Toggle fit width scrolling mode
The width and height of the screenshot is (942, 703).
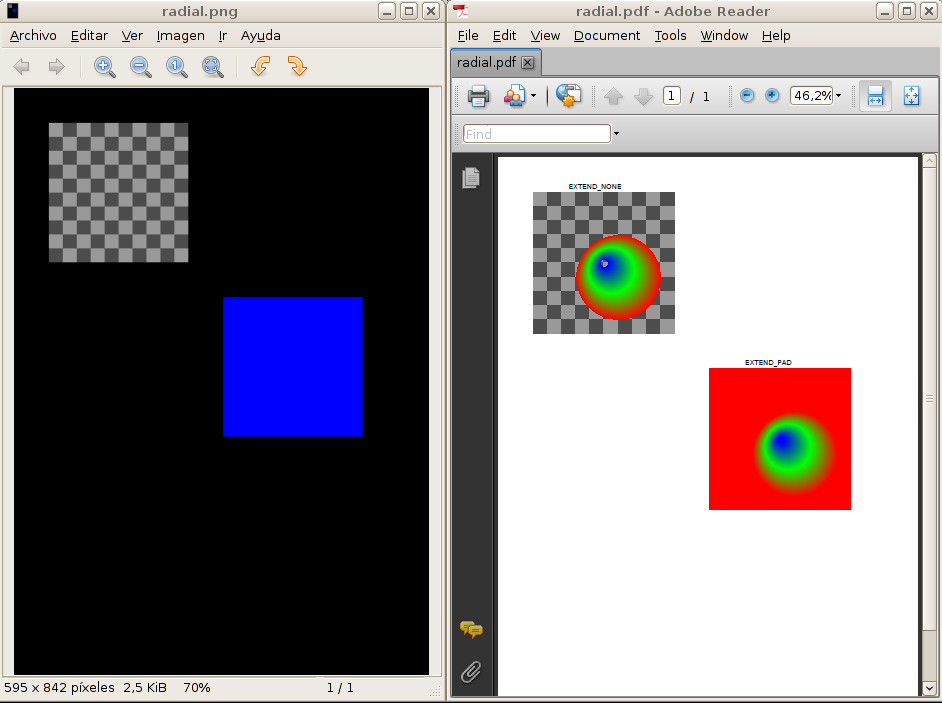(x=875, y=96)
